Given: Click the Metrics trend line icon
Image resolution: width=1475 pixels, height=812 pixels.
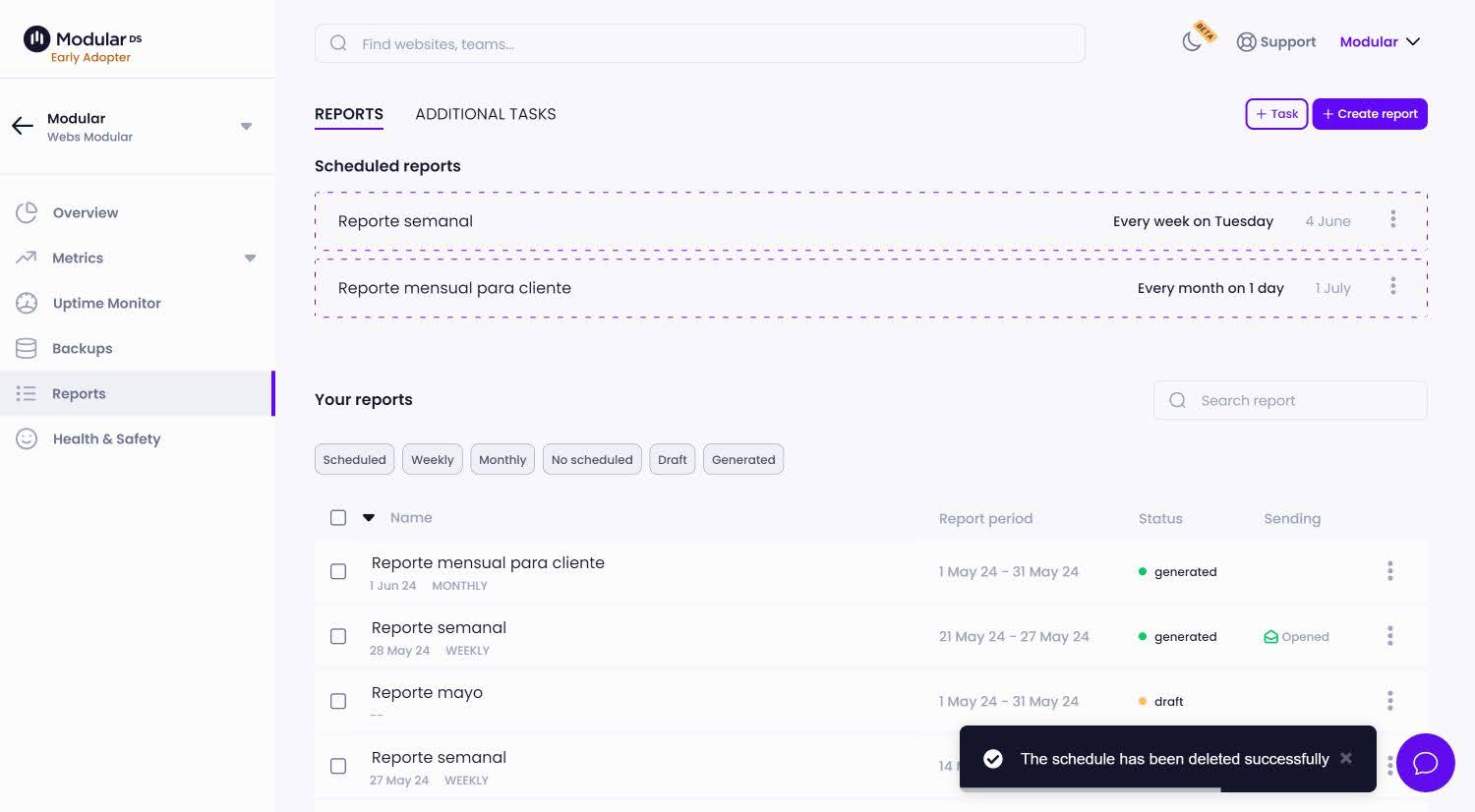Looking at the screenshot, I should 26,258.
